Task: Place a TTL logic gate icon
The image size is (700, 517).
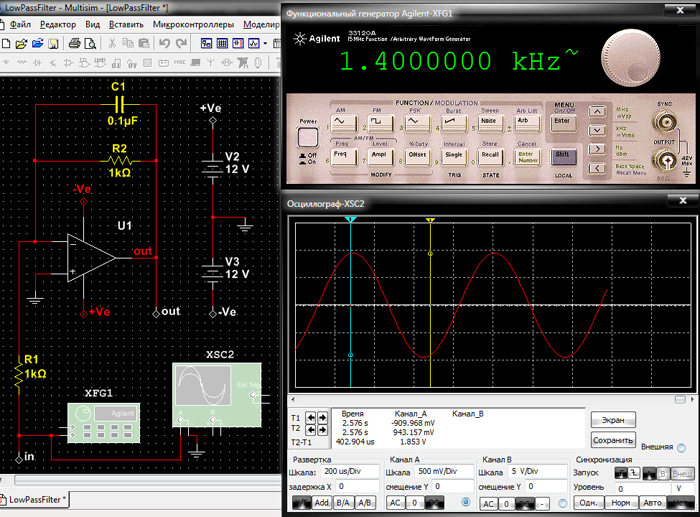Action: (84, 63)
